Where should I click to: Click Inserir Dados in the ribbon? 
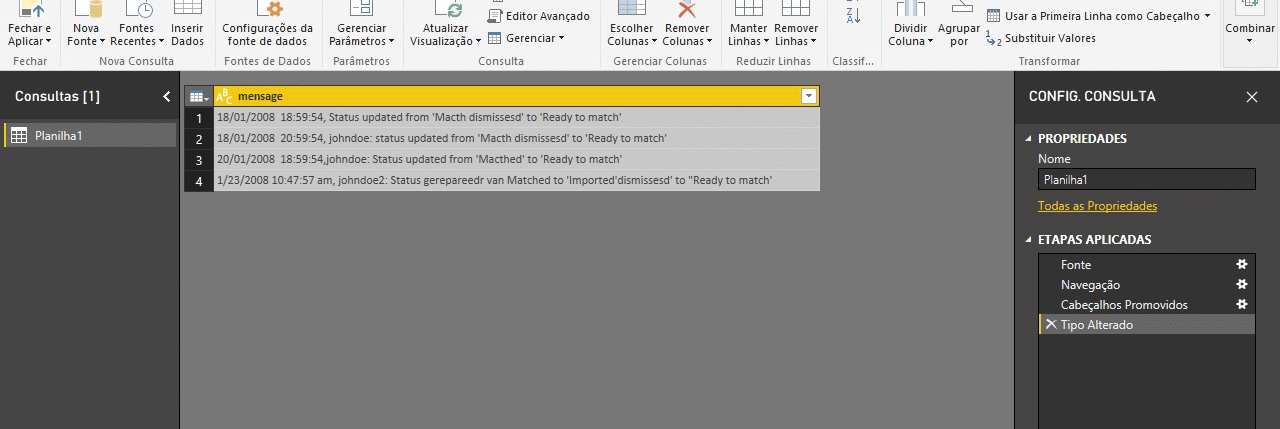coord(187,25)
